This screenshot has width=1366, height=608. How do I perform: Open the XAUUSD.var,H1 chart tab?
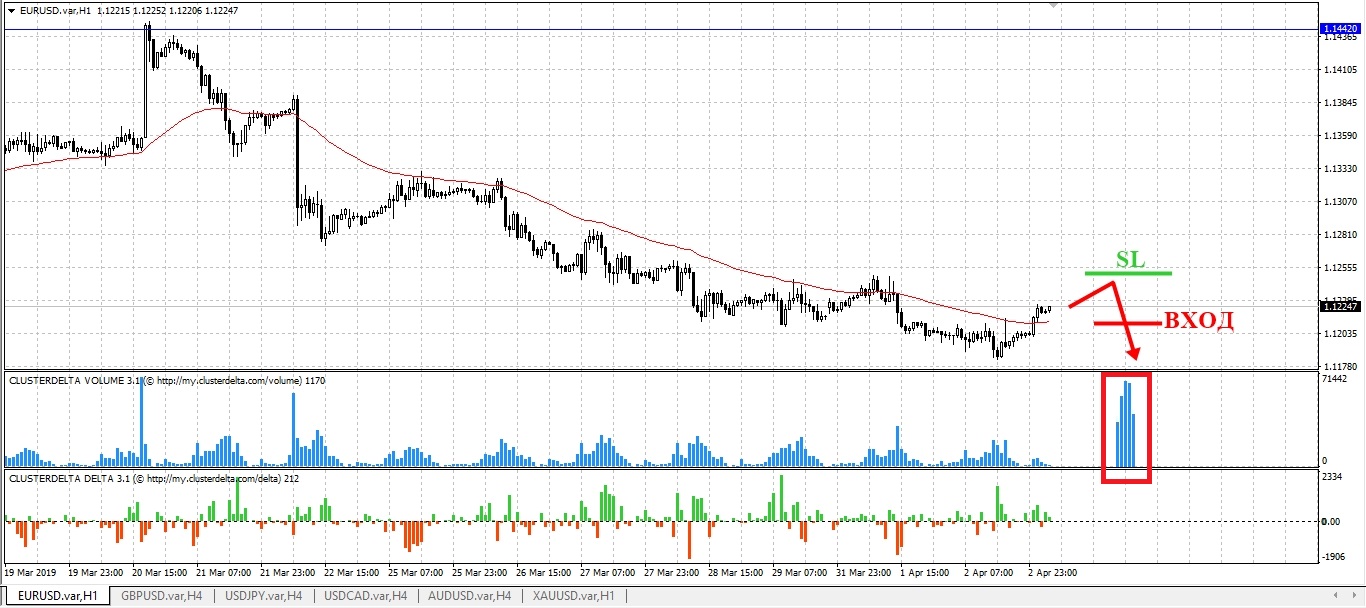(x=574, y=596)
